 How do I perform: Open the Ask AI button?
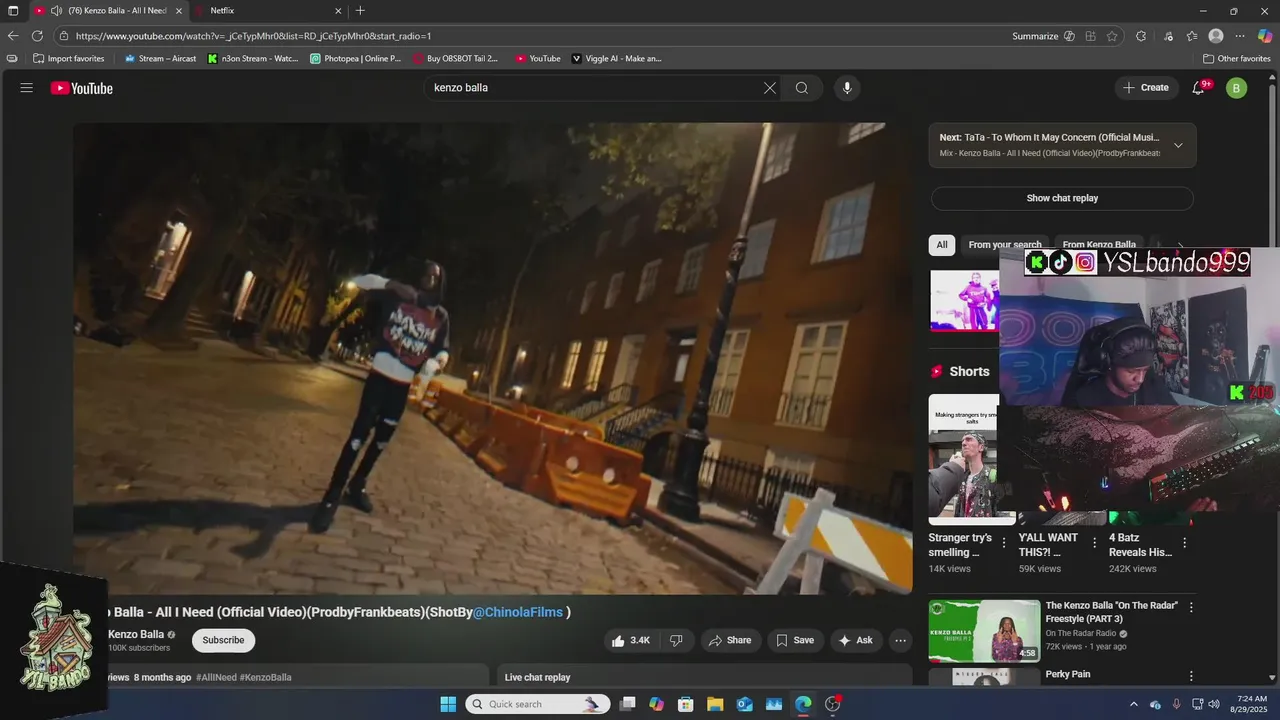856,640
